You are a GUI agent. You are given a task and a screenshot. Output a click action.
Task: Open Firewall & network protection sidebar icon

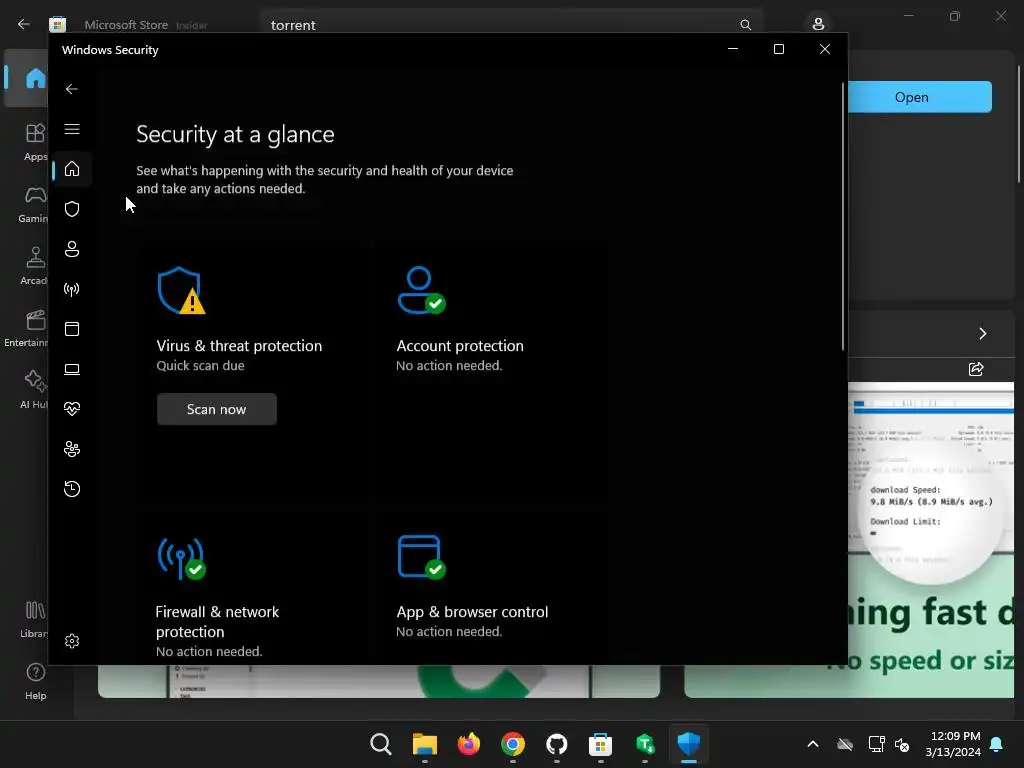pos(72,289)
